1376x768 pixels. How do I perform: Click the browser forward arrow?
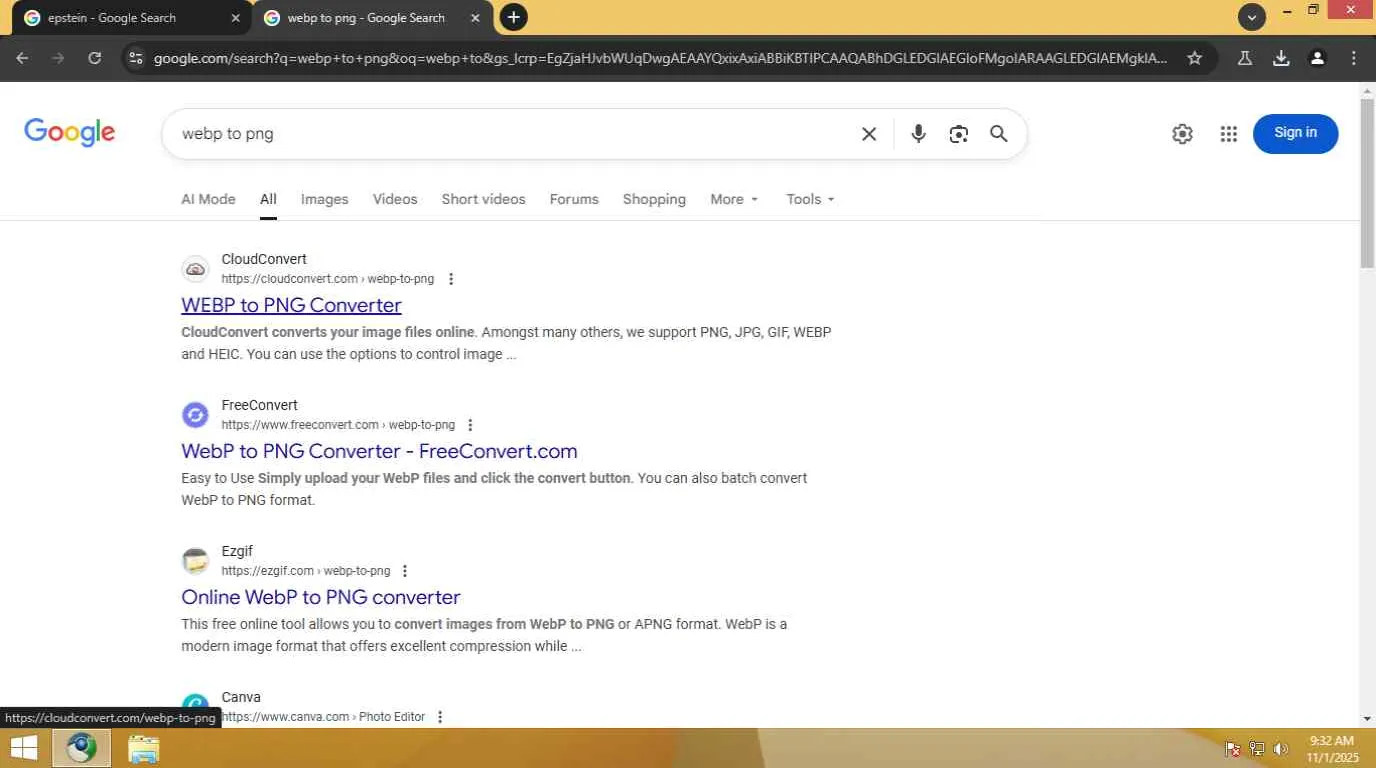(58, 58)
